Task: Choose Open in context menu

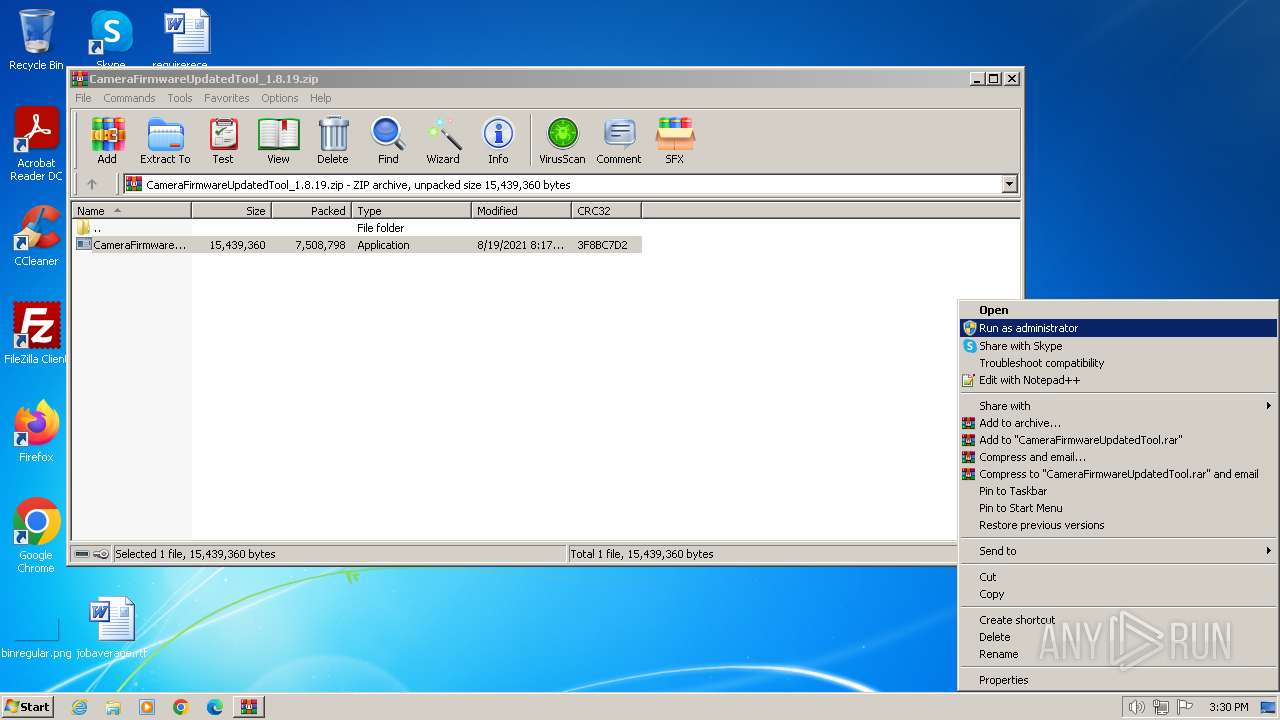Action: pyautogui.click(x=1118, y=310)
